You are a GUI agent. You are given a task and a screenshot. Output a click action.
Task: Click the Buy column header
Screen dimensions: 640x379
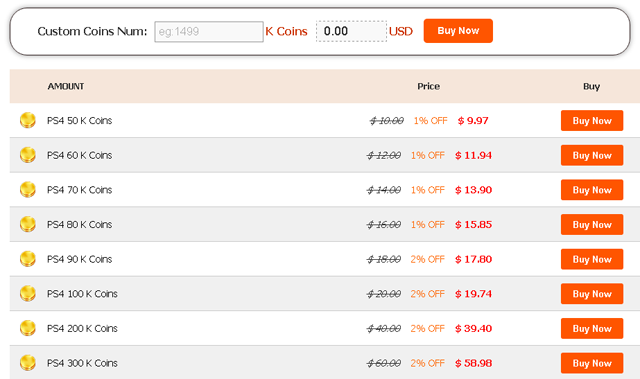[x=591, y=87]
